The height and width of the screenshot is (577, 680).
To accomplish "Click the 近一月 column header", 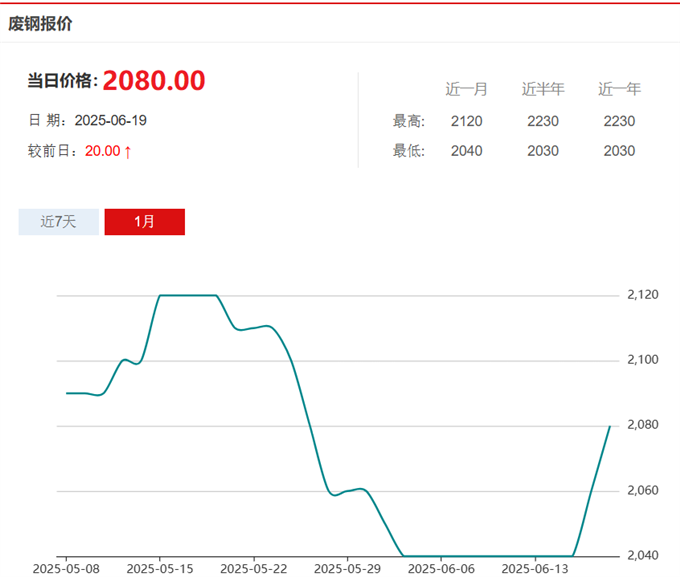I will point(466,89).
